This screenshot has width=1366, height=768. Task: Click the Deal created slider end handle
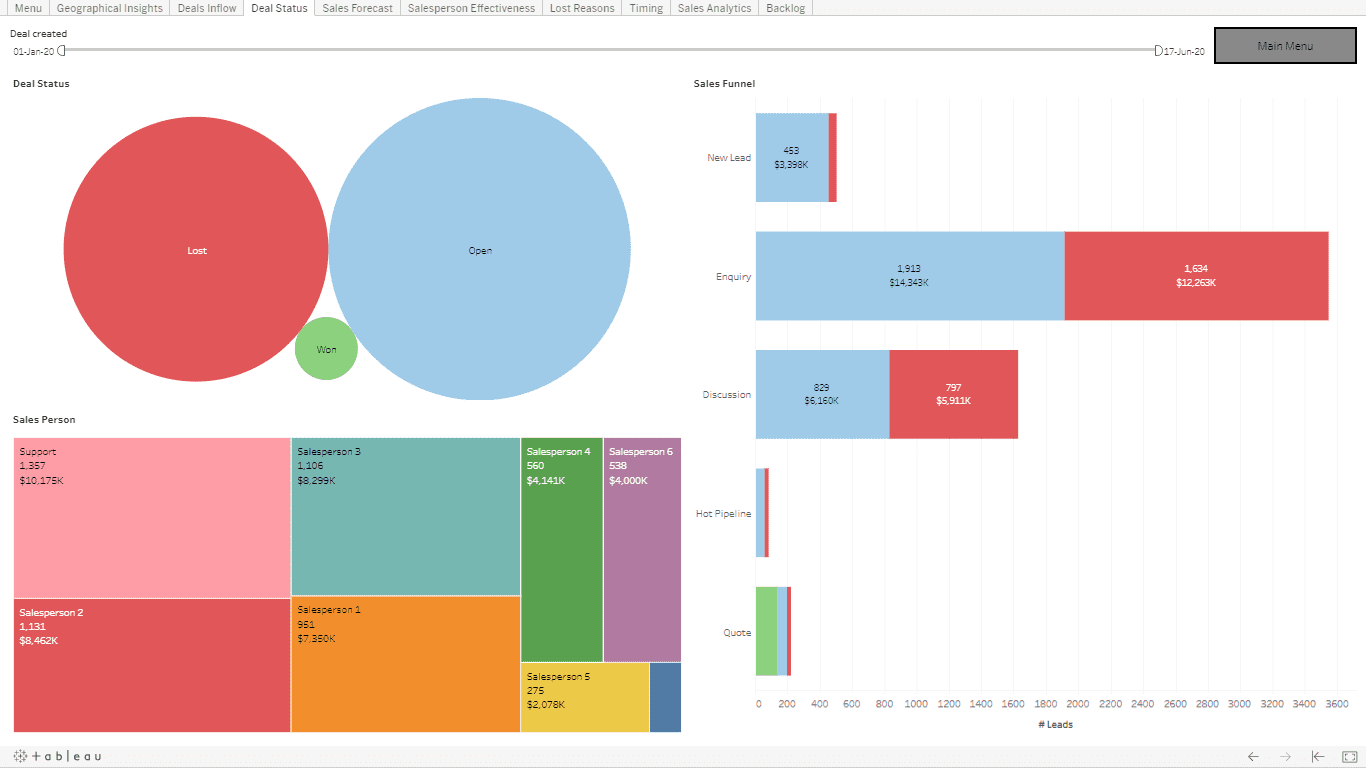click(1158, 50)
